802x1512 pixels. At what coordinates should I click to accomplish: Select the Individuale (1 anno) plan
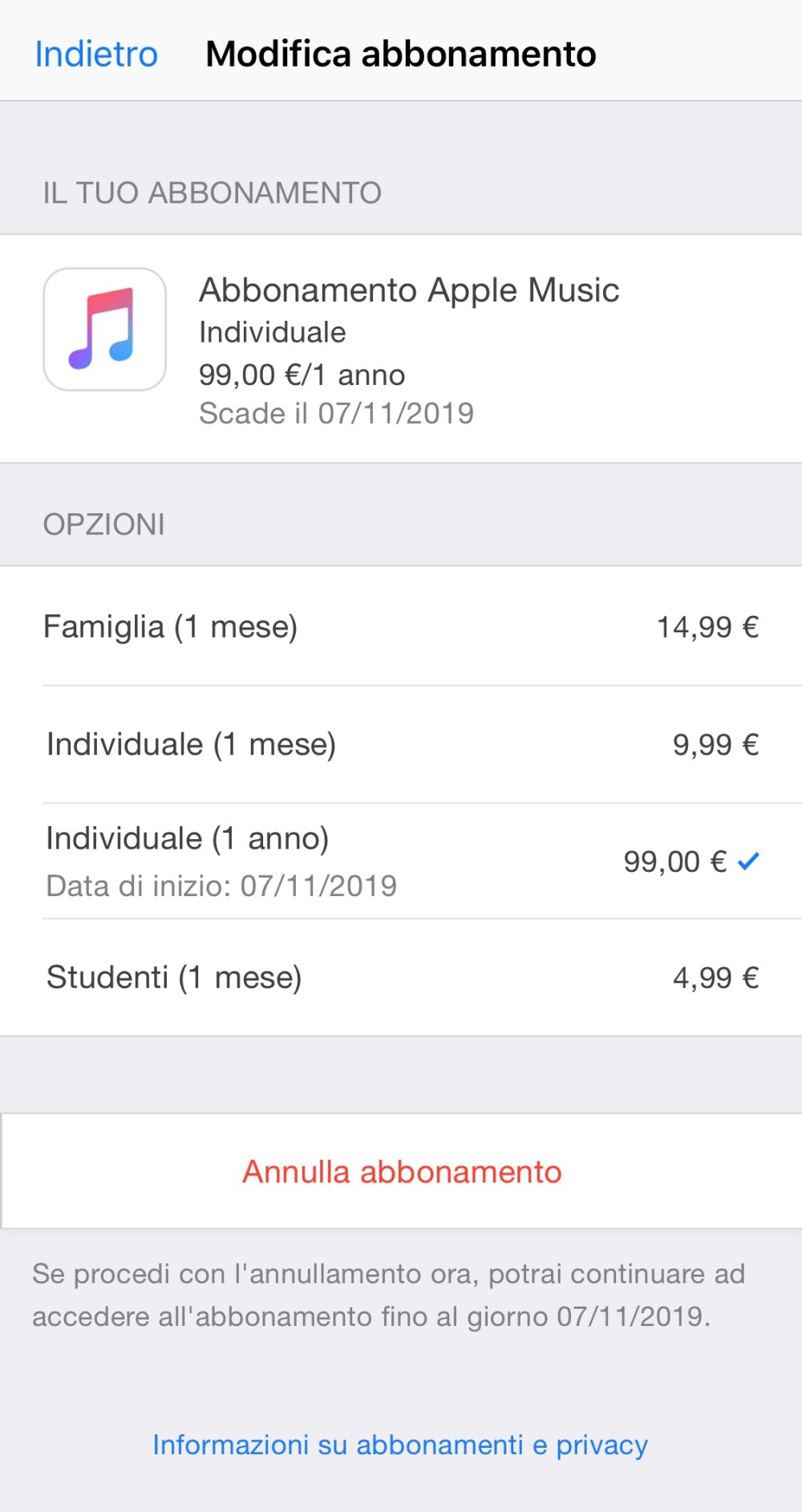pos(188,839)
